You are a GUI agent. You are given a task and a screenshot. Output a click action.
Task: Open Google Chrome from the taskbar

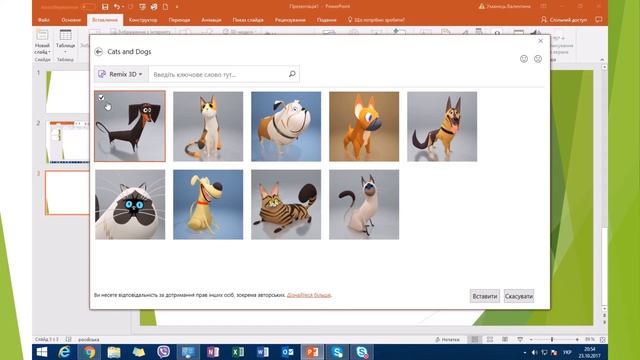pos(89,352)
